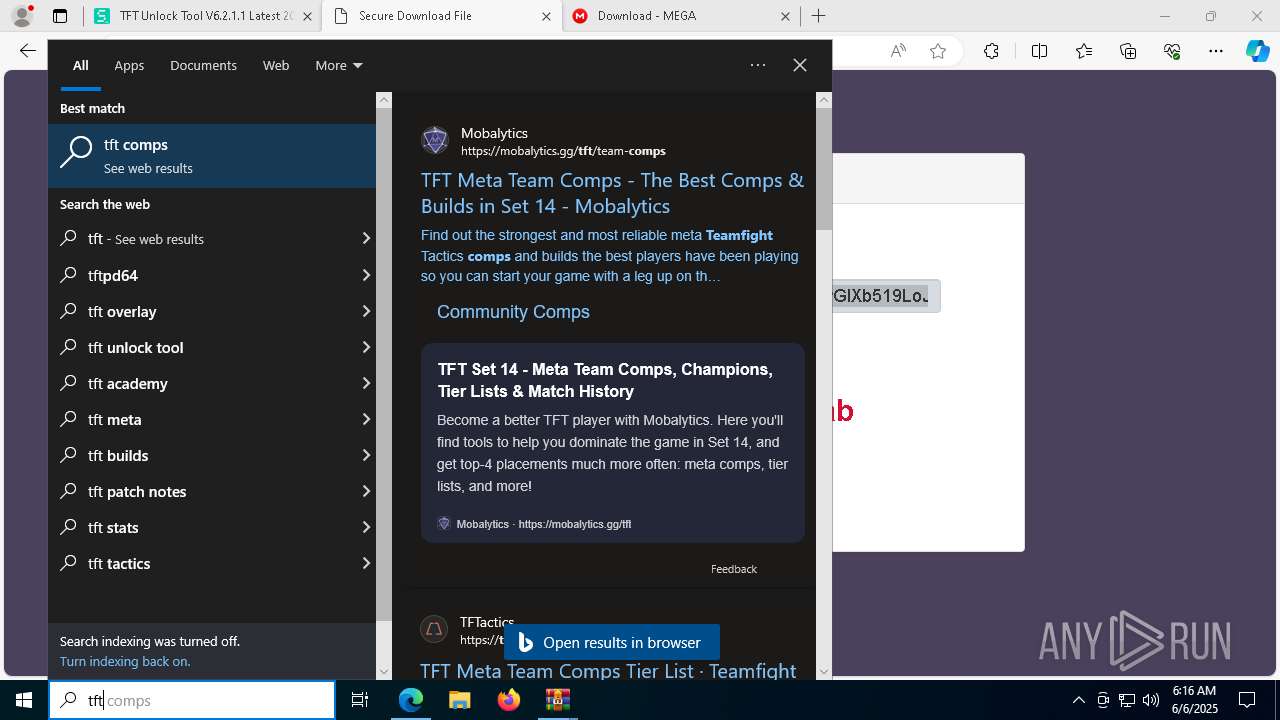Select the Documents search filter tab
The image size is (1280, 720).
click(203, 65)
